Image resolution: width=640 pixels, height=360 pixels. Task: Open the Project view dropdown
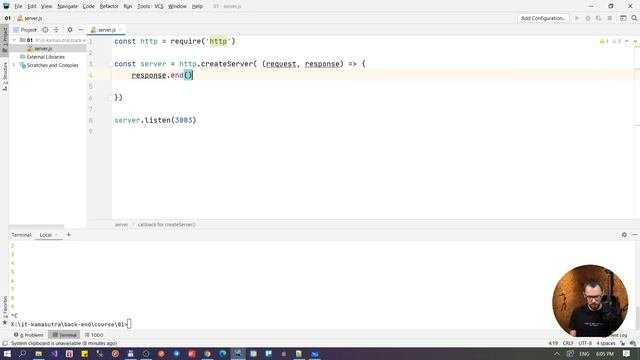pos(25,30)
